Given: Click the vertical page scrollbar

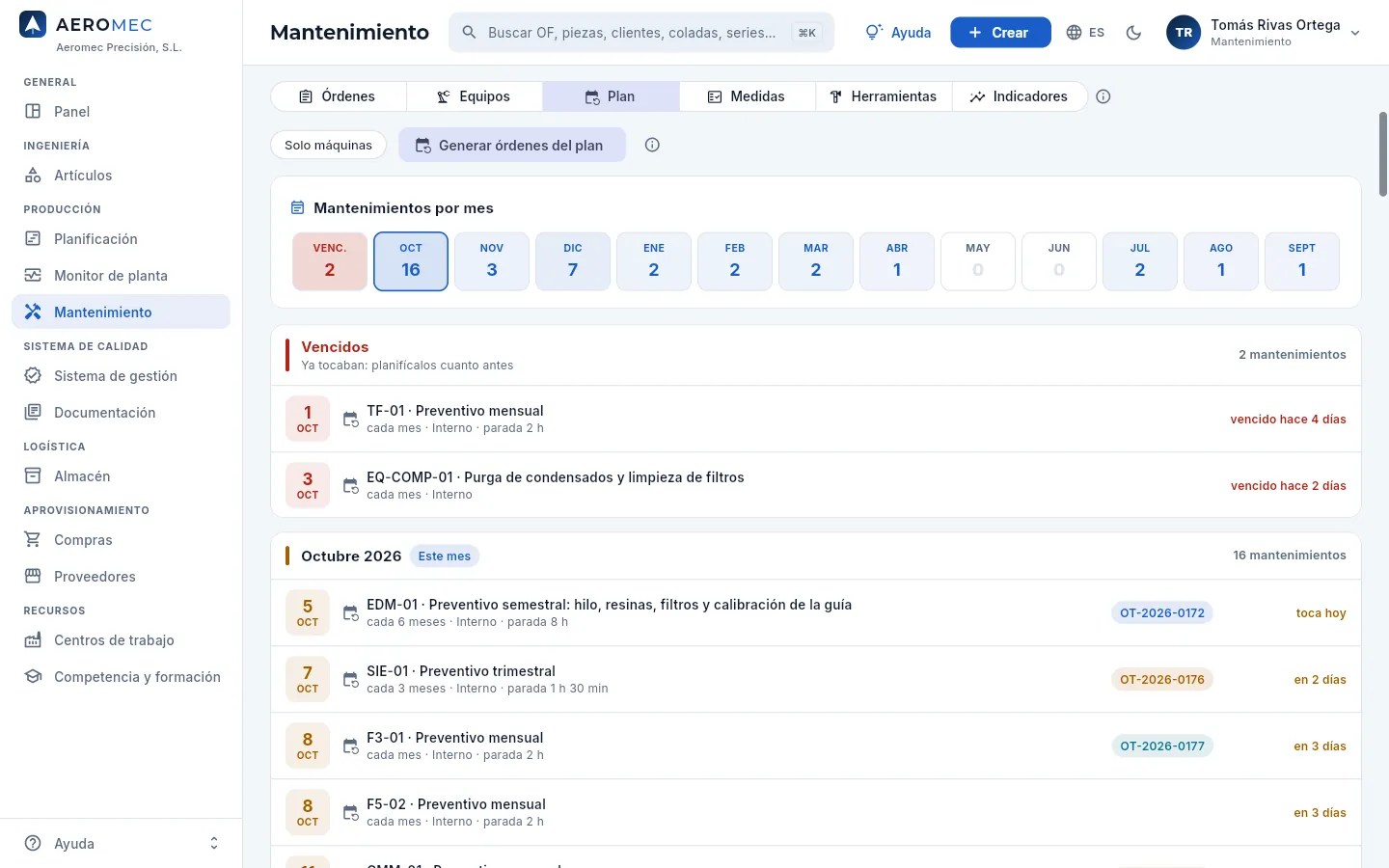Looking at the screenshot, I should (x=1383, y=154).
